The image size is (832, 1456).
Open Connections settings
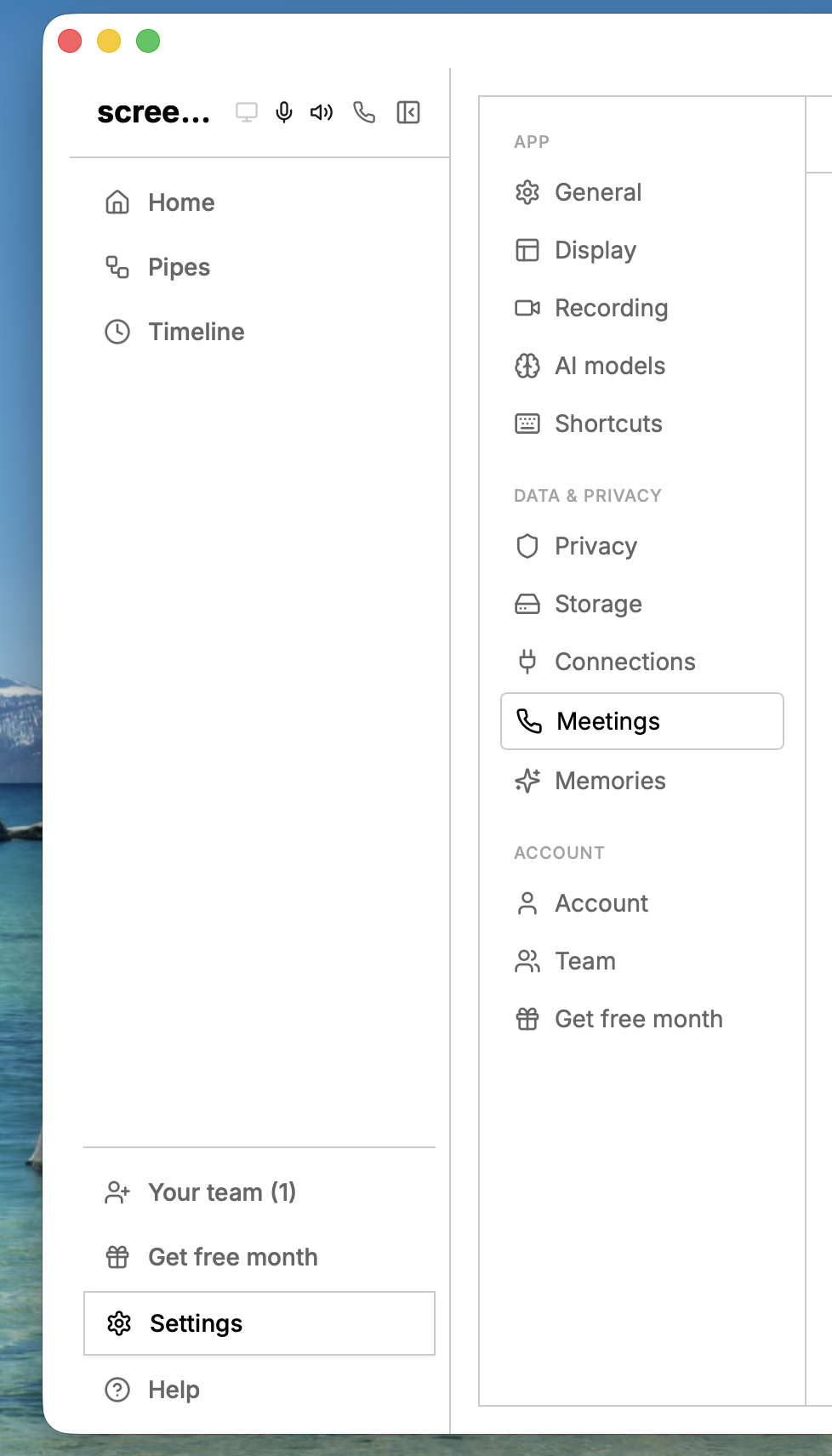(x=624, y=662)
